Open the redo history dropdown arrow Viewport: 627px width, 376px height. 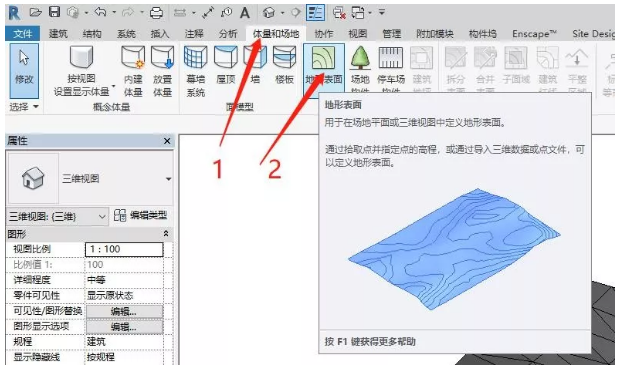[x=142, y=13]
